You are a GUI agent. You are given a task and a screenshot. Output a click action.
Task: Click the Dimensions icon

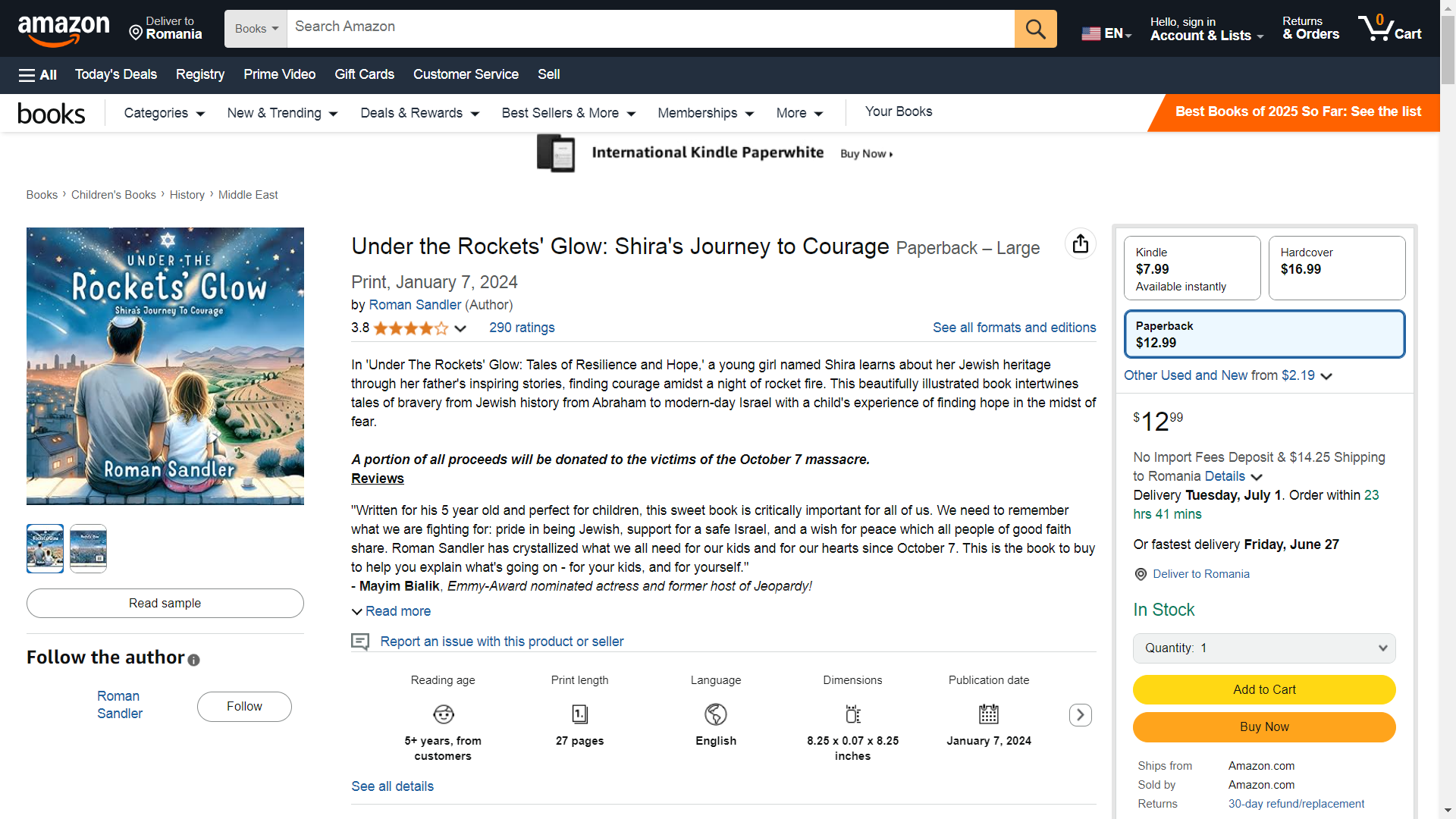tap(853, 714)
